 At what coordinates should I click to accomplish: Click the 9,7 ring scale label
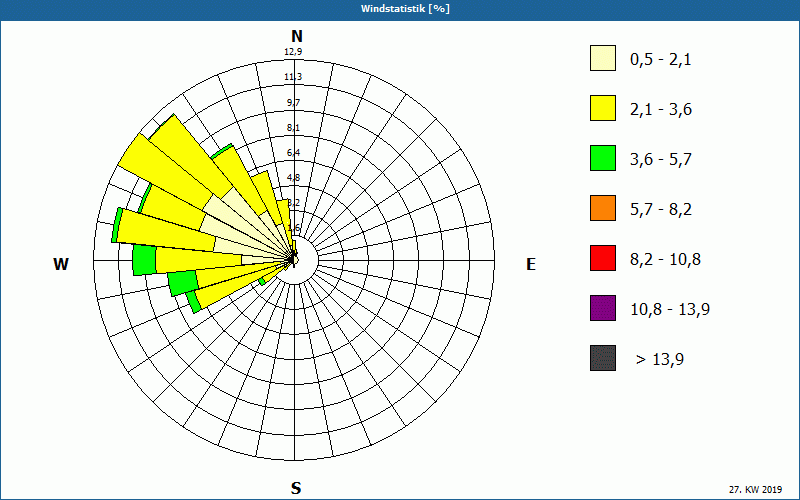tap(293, 103)
